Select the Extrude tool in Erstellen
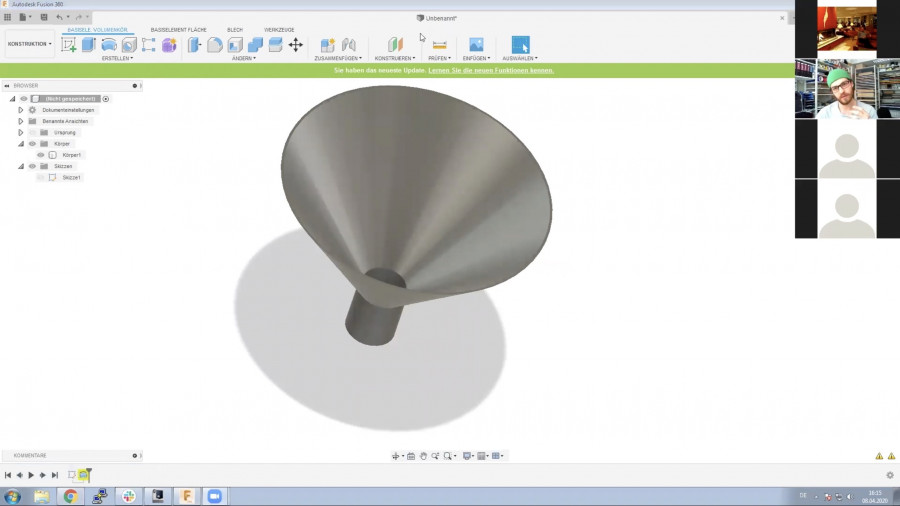 click(89, 45)
